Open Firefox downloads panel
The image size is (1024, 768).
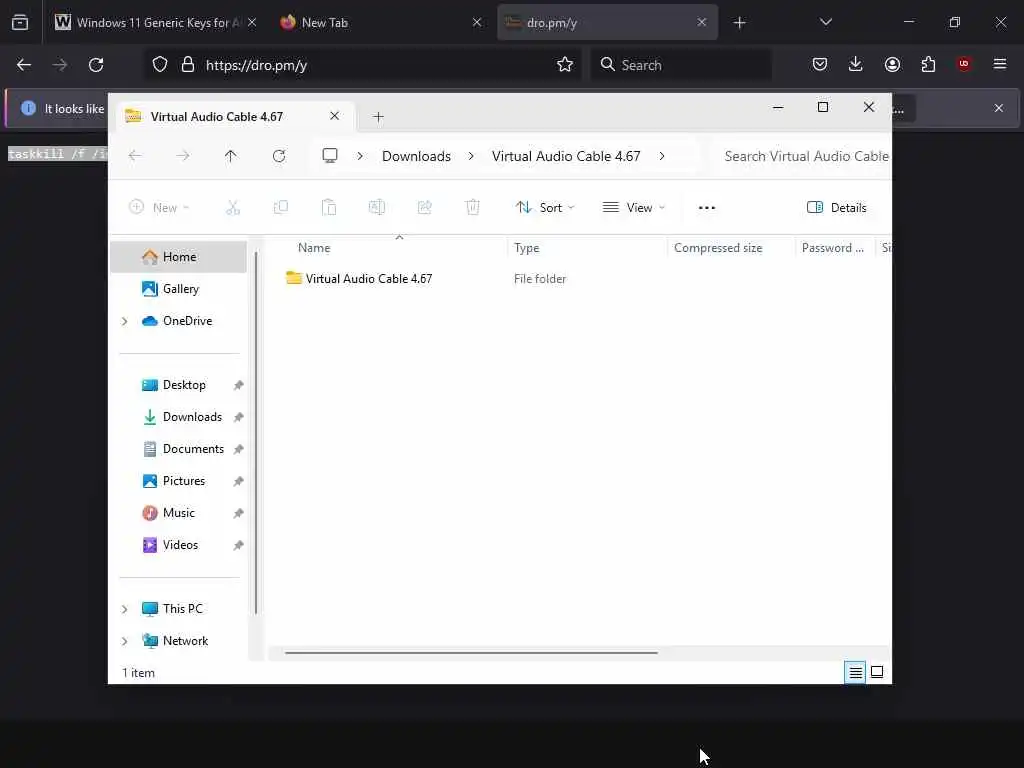856,64
